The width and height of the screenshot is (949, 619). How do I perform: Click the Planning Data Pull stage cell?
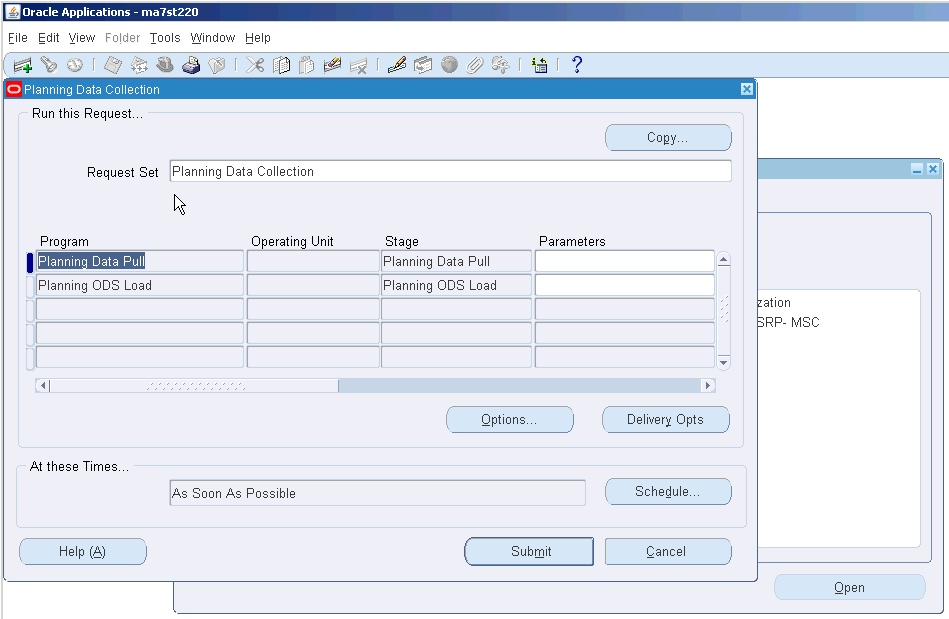[x=456, y=261]
